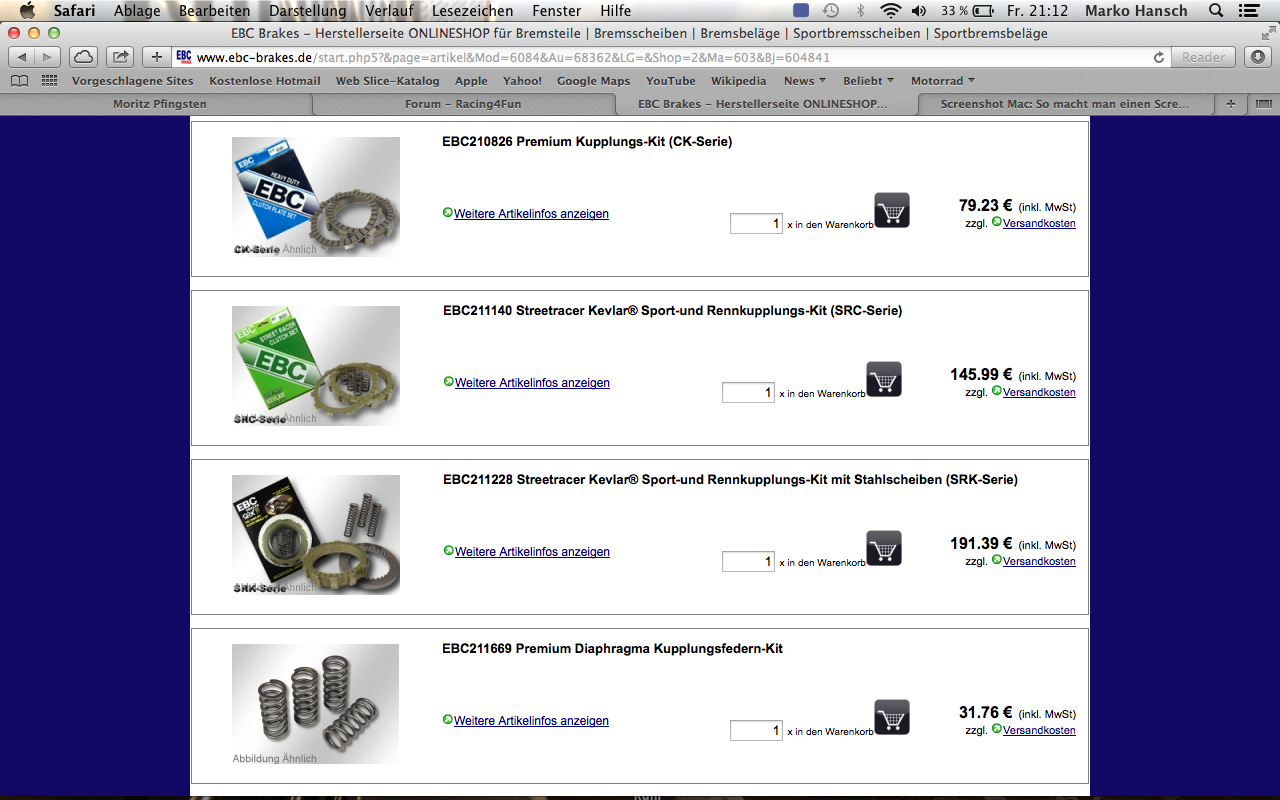Open the Downloads button in Safari toolbar
The height and width of the screenshot is (800, 1280).
tap(1257, 57)
